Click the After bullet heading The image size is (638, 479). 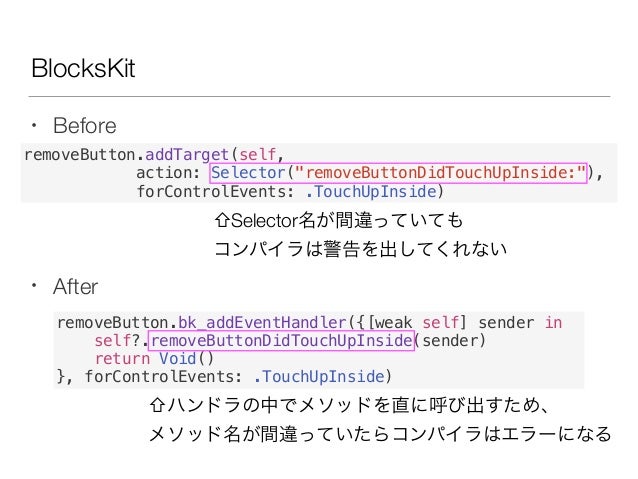(x=75, y=287)
